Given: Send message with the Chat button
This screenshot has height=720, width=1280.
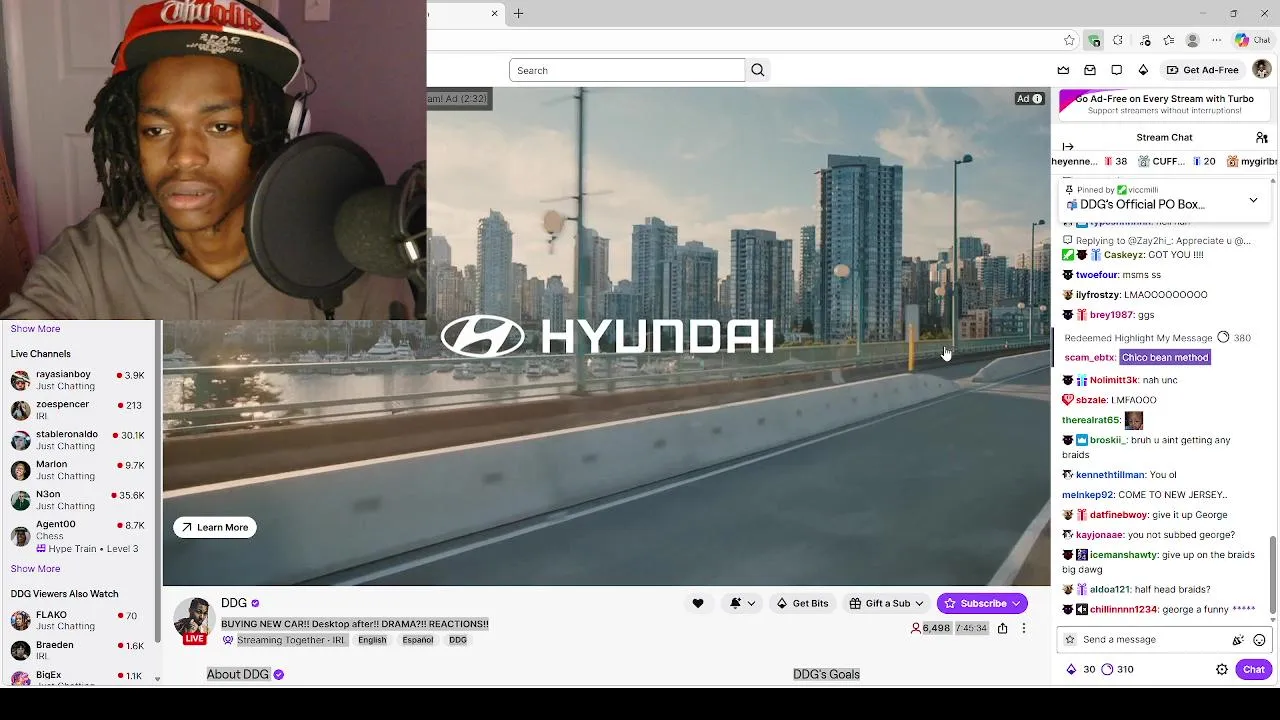Looking at the screenshot, I should coord(1254,670).
